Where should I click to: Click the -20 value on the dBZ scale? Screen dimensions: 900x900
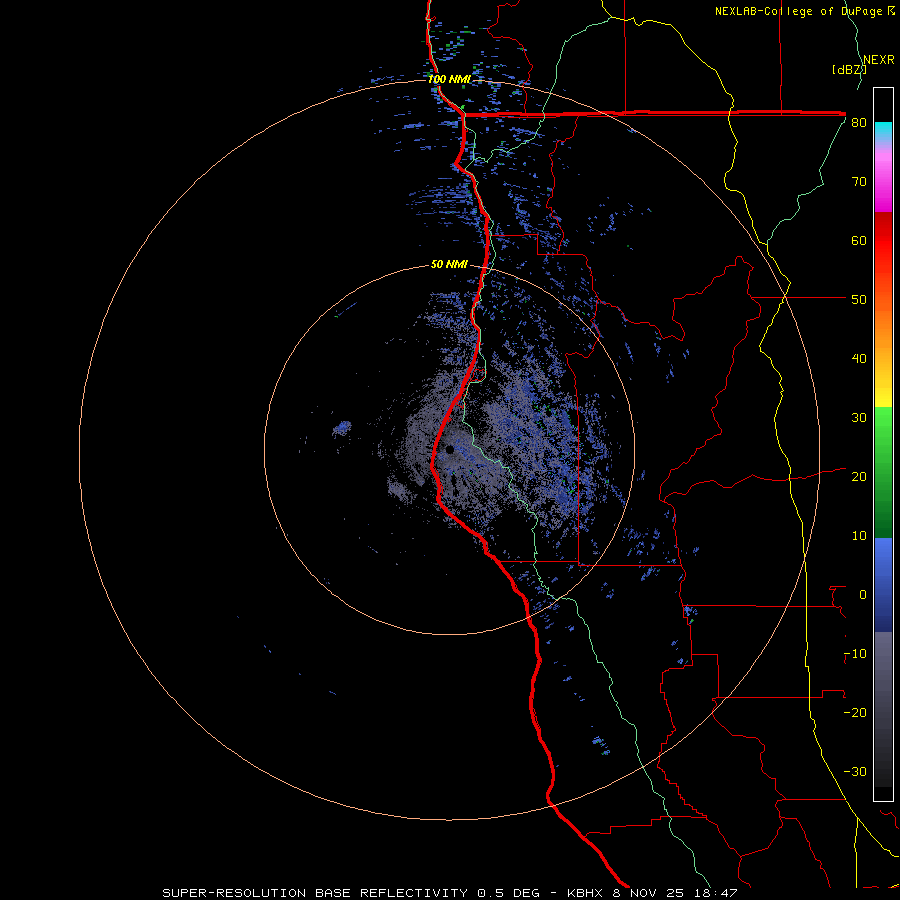tap(855, 712)
